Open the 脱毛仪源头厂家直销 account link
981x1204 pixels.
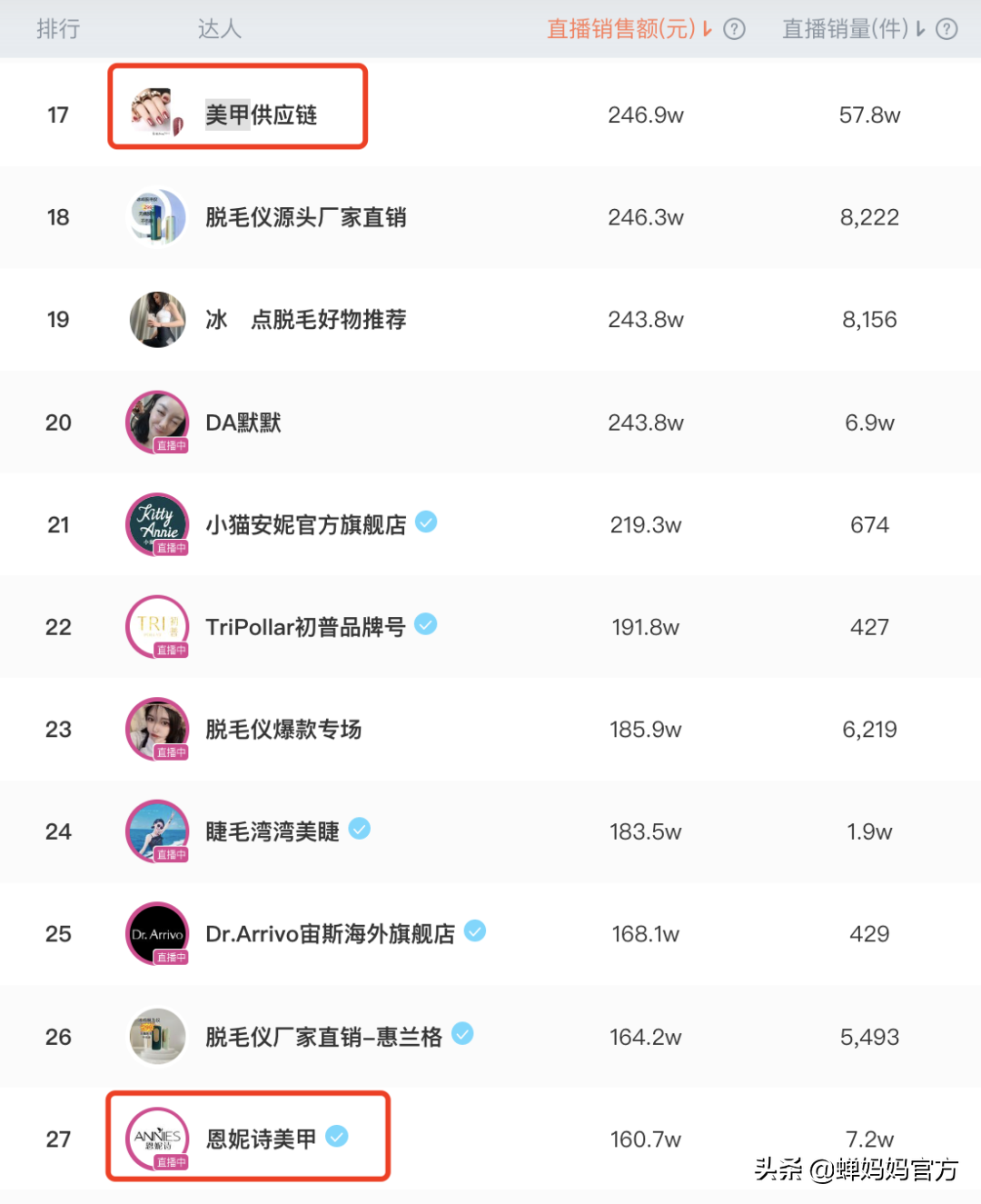[305, 217]
